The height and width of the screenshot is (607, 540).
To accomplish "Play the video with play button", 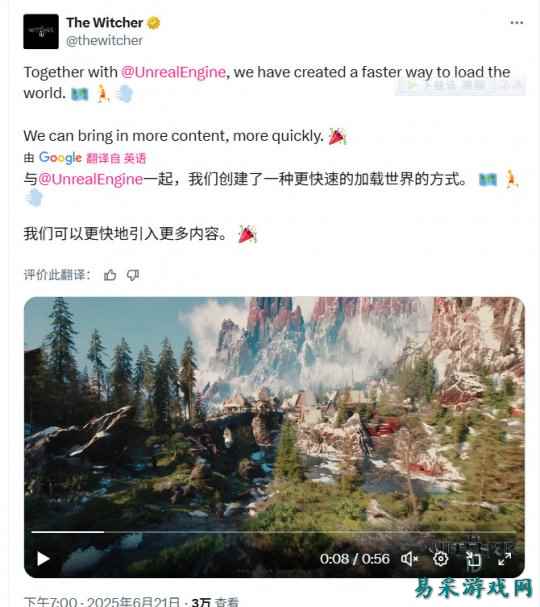I will click(x=43, y=559).
